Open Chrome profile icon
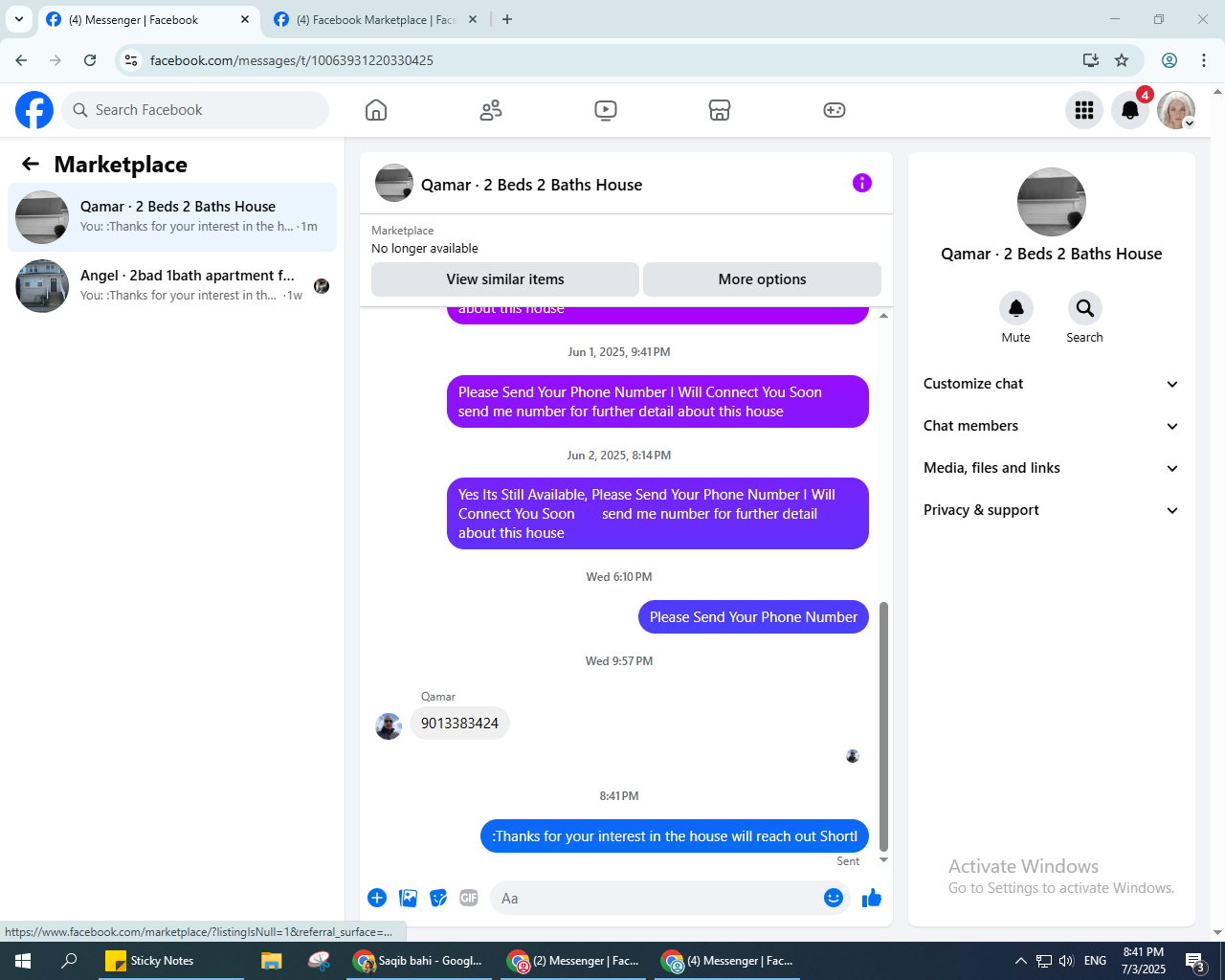The width and height of the screenshot is (1225, 980). pyautogui.click(x=1169, y=60)
